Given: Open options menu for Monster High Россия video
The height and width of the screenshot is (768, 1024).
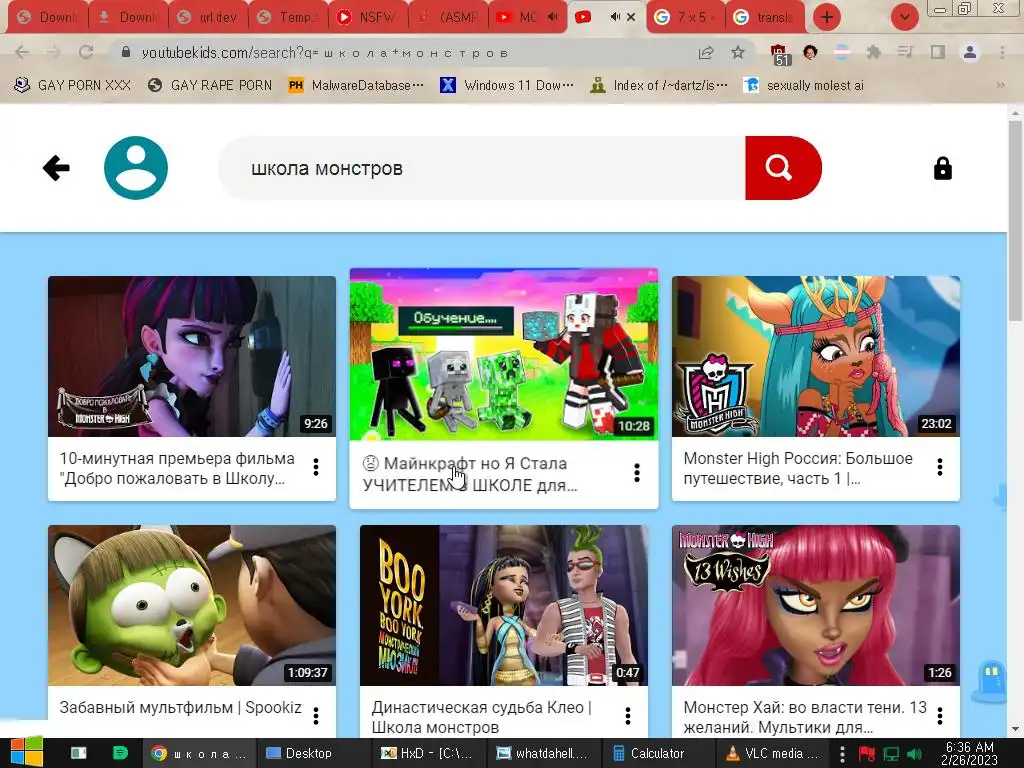Looking at the screenshot, I should 940,467.
